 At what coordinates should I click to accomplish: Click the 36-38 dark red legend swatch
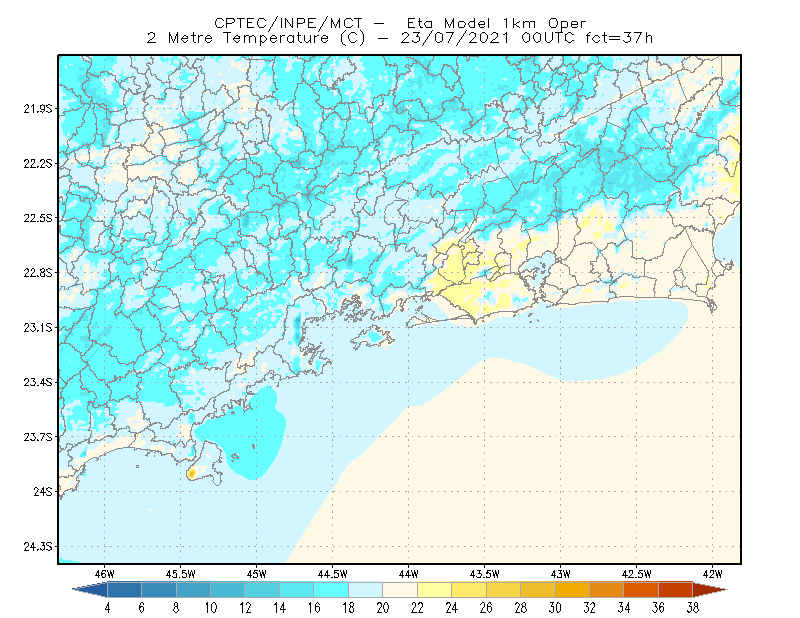click(676, 590)
